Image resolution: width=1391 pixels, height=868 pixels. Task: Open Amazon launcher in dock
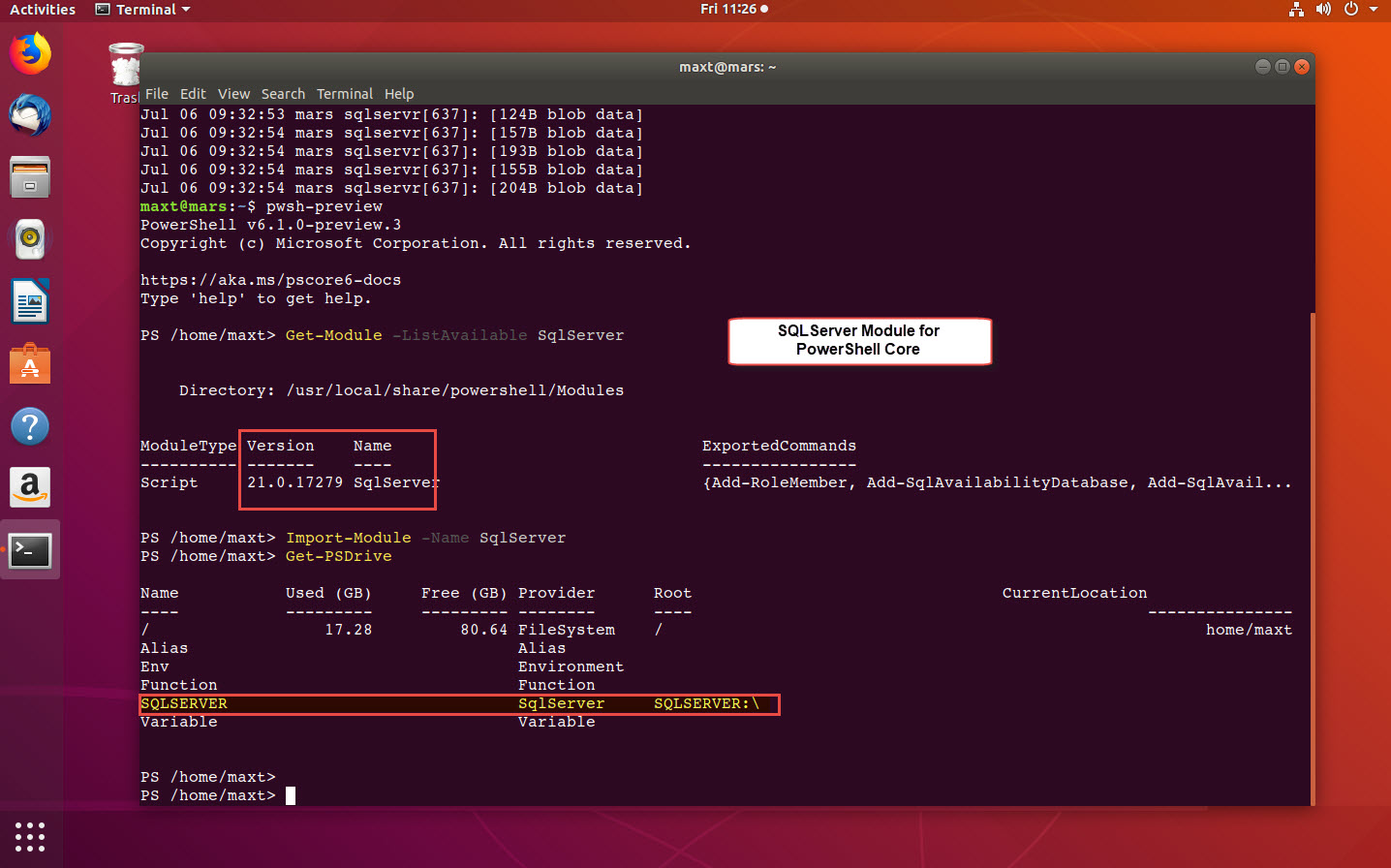(x=30, y=487)
